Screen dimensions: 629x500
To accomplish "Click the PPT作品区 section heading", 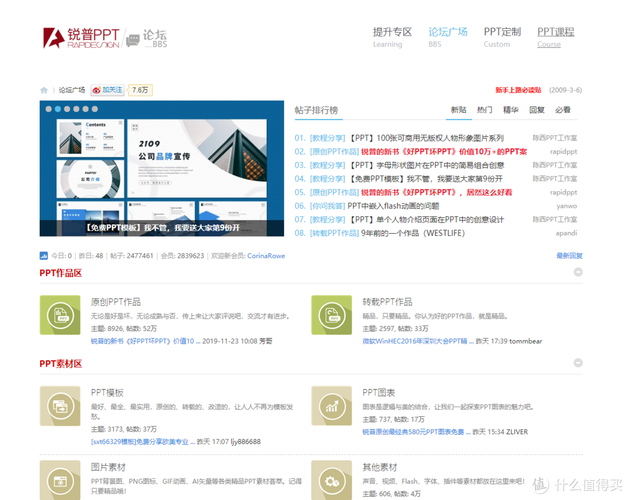I will click(61, 273).
